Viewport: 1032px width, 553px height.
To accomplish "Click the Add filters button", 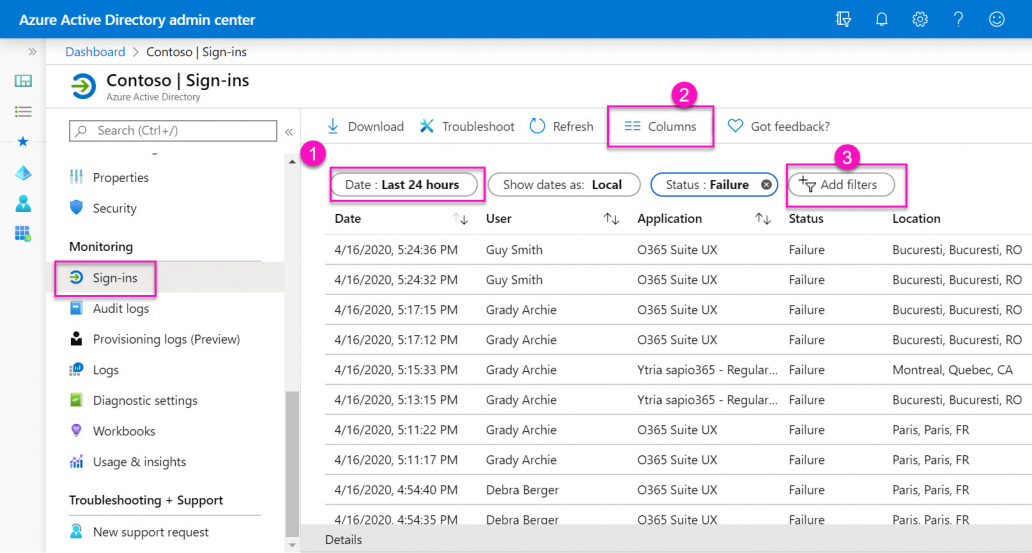I will point(841,185).
